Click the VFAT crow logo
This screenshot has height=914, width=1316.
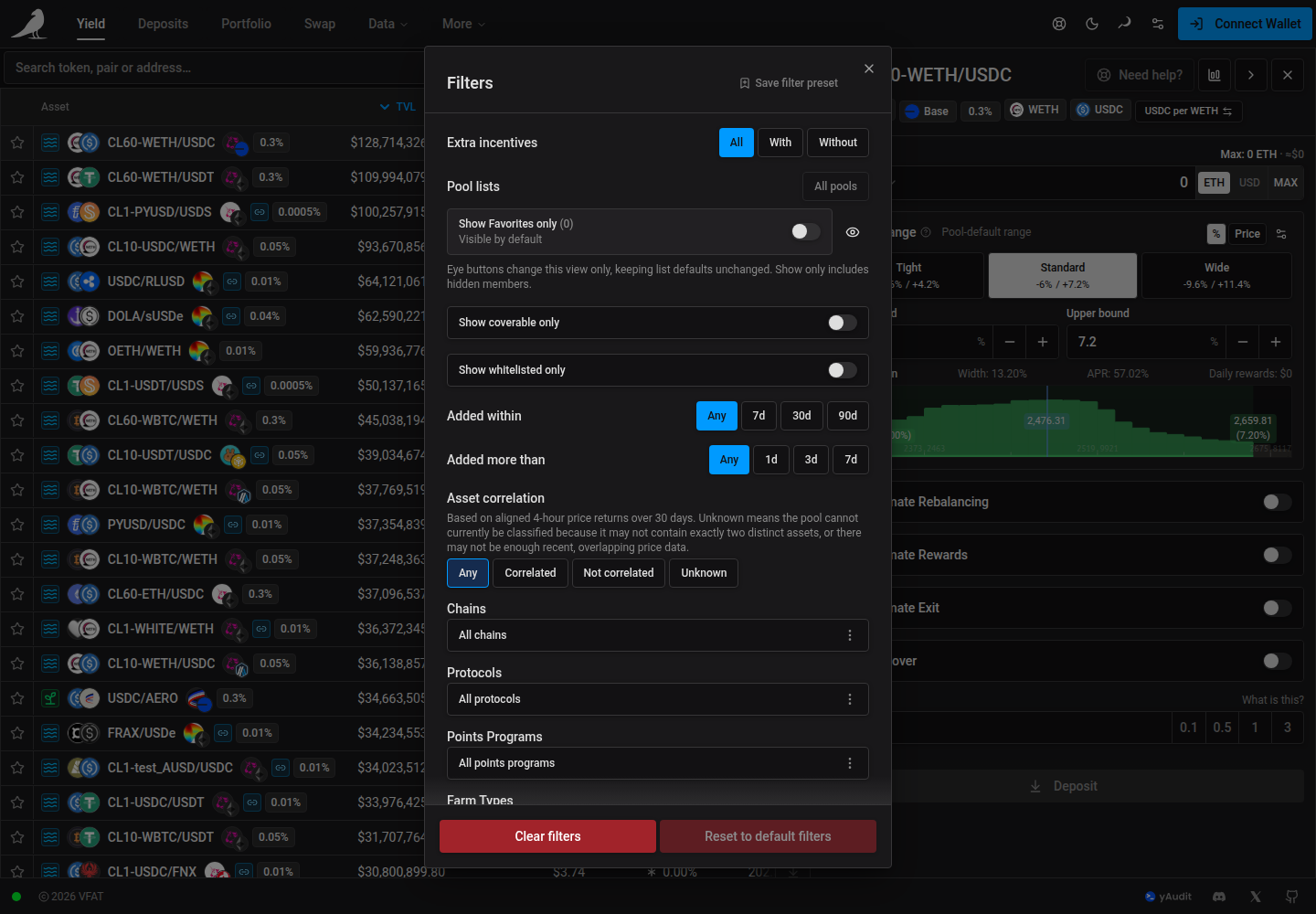pos(29,24)
